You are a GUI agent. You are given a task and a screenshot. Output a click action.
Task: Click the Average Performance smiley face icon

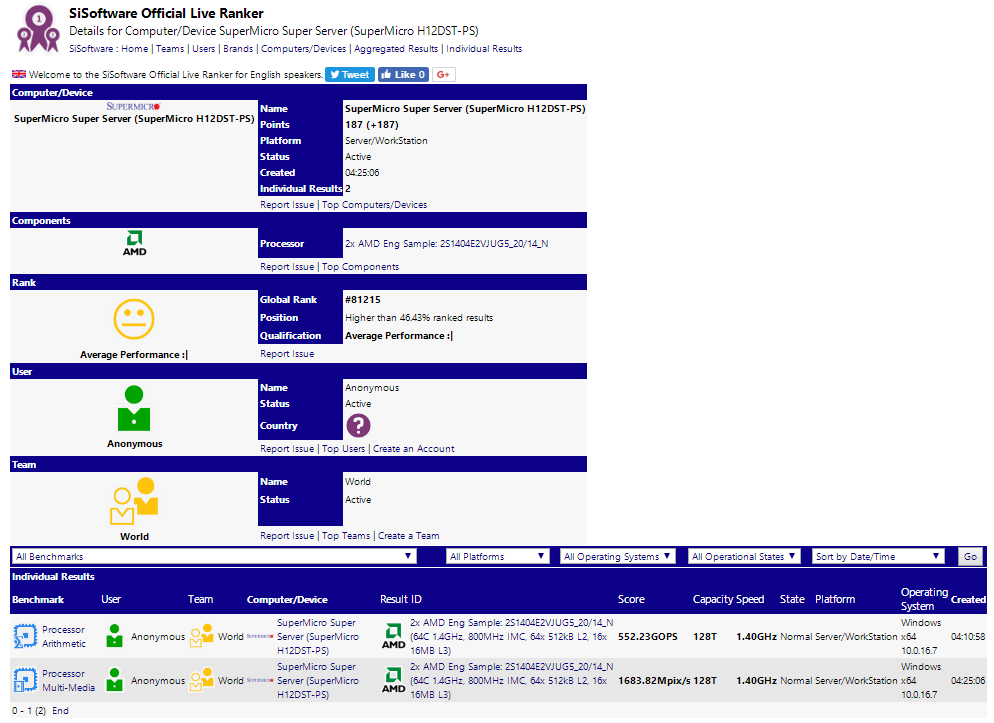134,319
